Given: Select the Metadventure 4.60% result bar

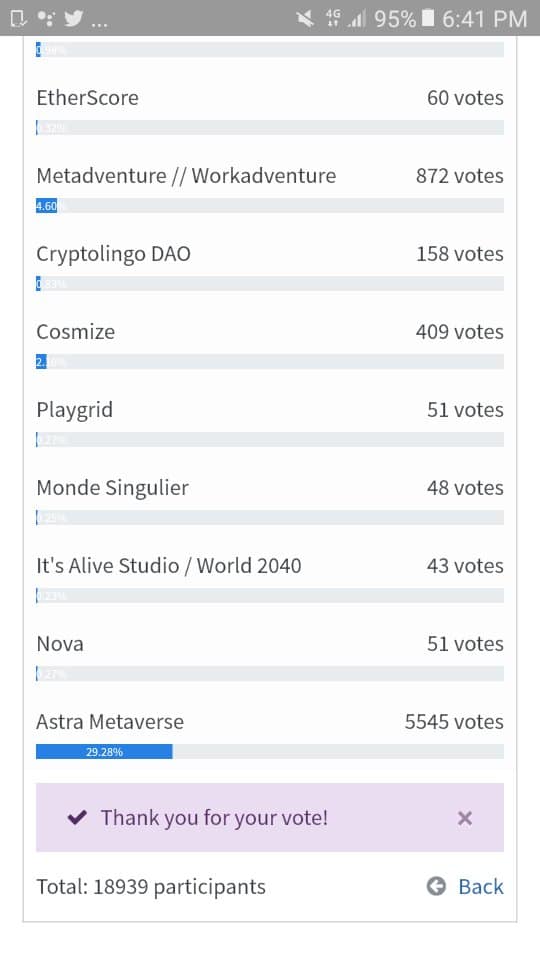Looking at the screenshot, I should click(x=270, y=205).
